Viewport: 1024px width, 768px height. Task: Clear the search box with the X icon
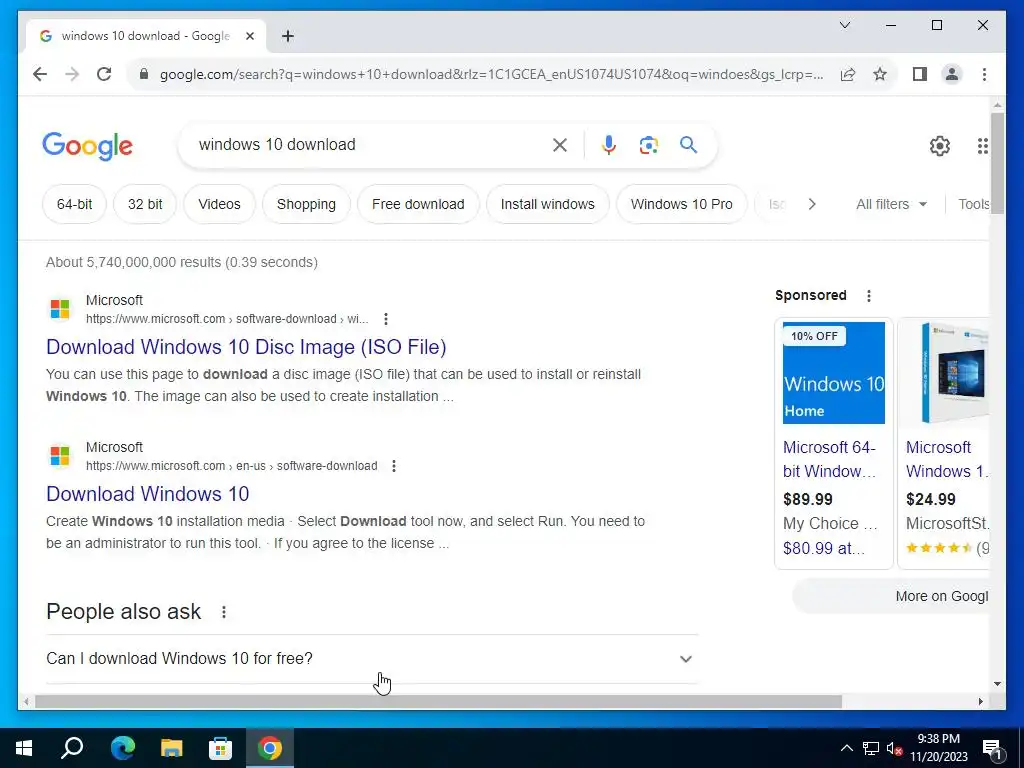[x=560, y=145]
